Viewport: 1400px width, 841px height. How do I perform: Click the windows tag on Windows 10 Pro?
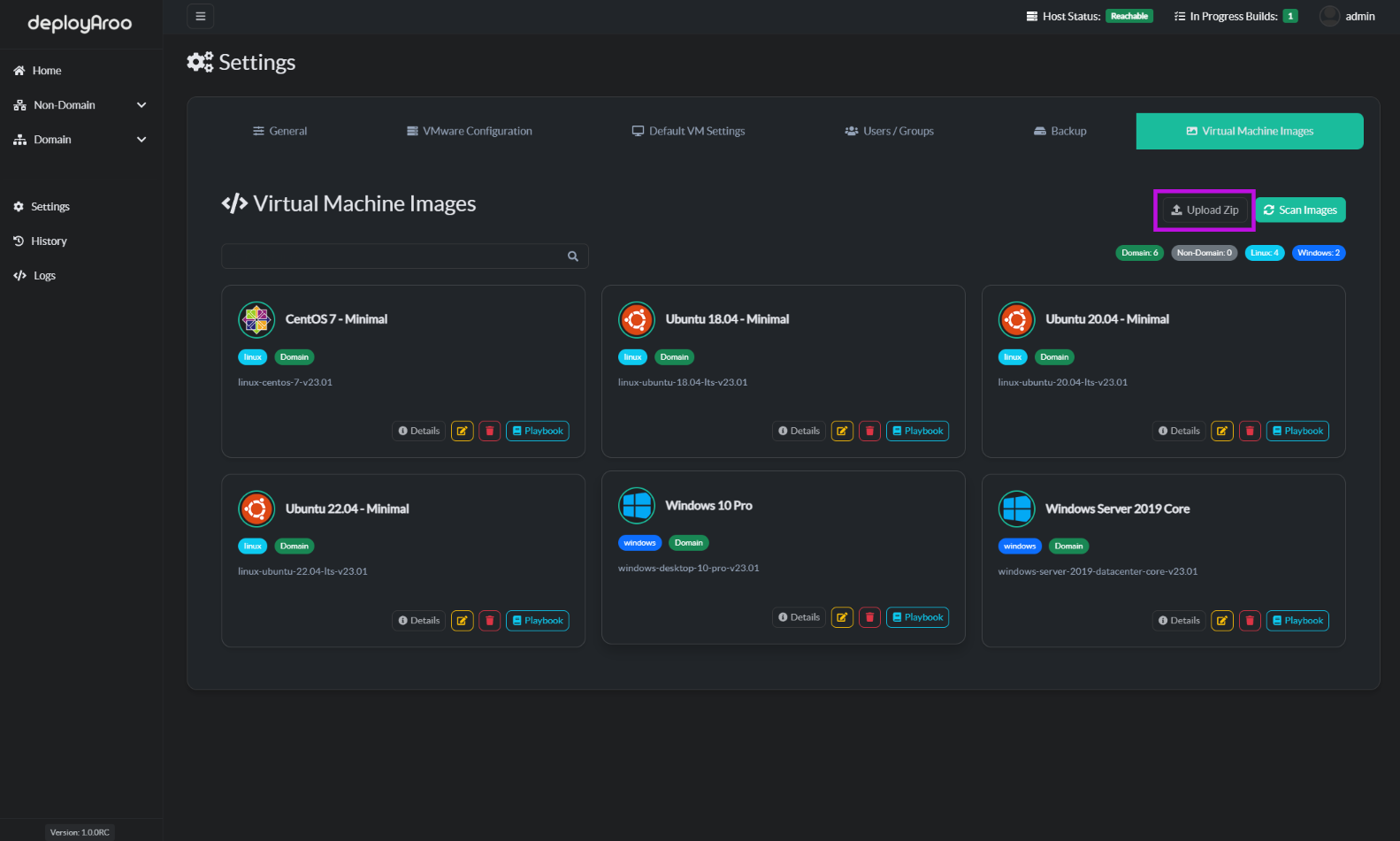click(639, 543)
